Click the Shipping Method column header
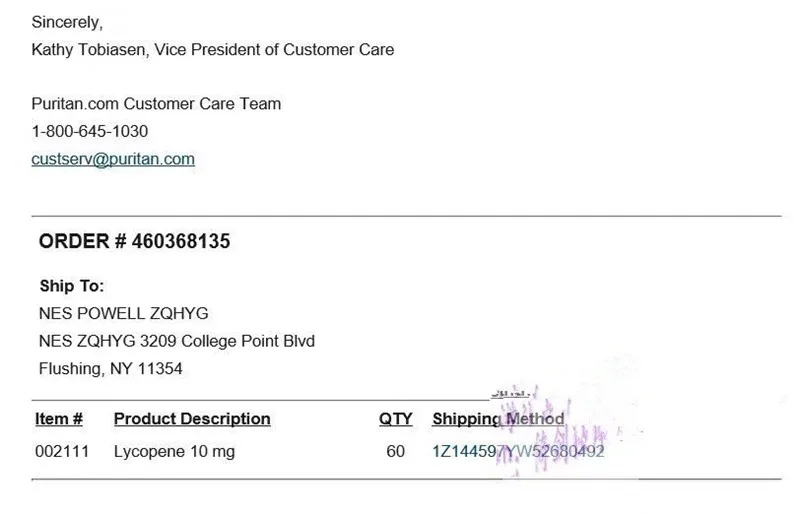 (x=498, y=419)
